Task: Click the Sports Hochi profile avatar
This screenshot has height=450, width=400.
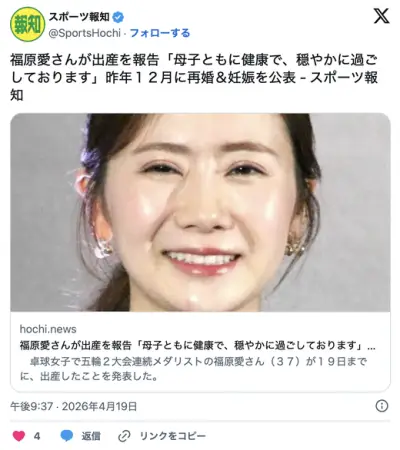Action: pyautogui.click(x=27, y=24)
